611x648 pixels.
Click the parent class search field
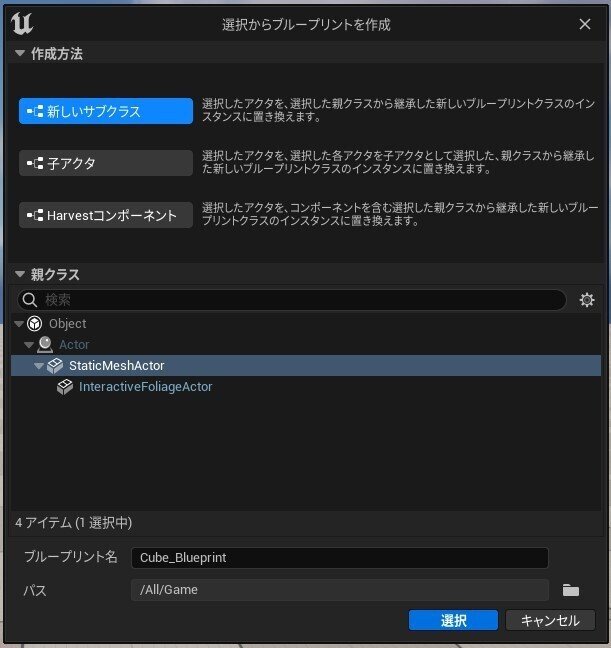tap(291, 300)
